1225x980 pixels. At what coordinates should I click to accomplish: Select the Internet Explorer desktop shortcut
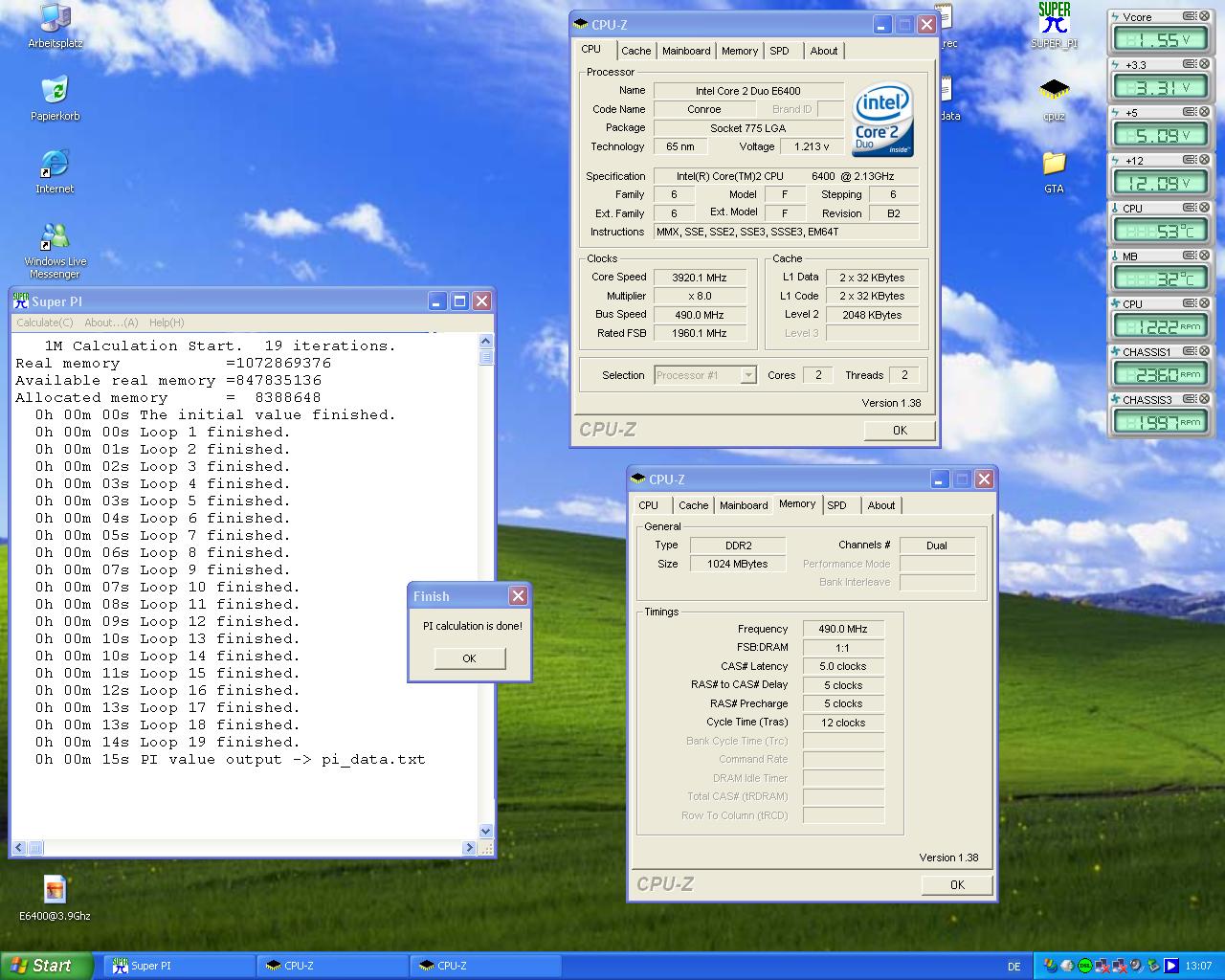(x=55, y=172)
